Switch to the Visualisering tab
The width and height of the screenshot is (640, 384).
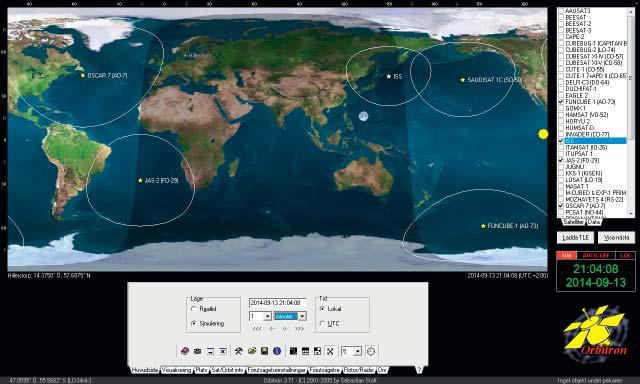(x=176, y=370)
